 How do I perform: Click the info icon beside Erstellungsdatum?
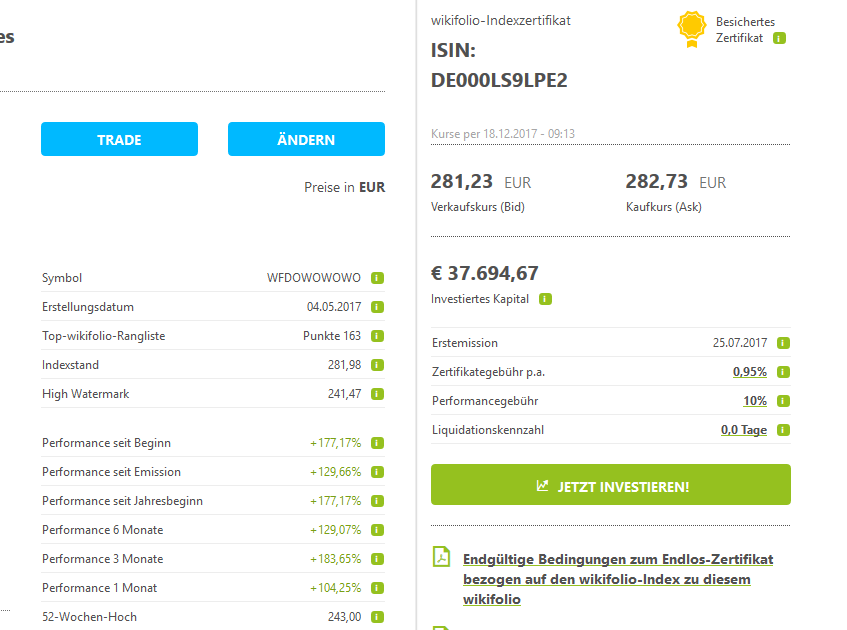(376, 307)
